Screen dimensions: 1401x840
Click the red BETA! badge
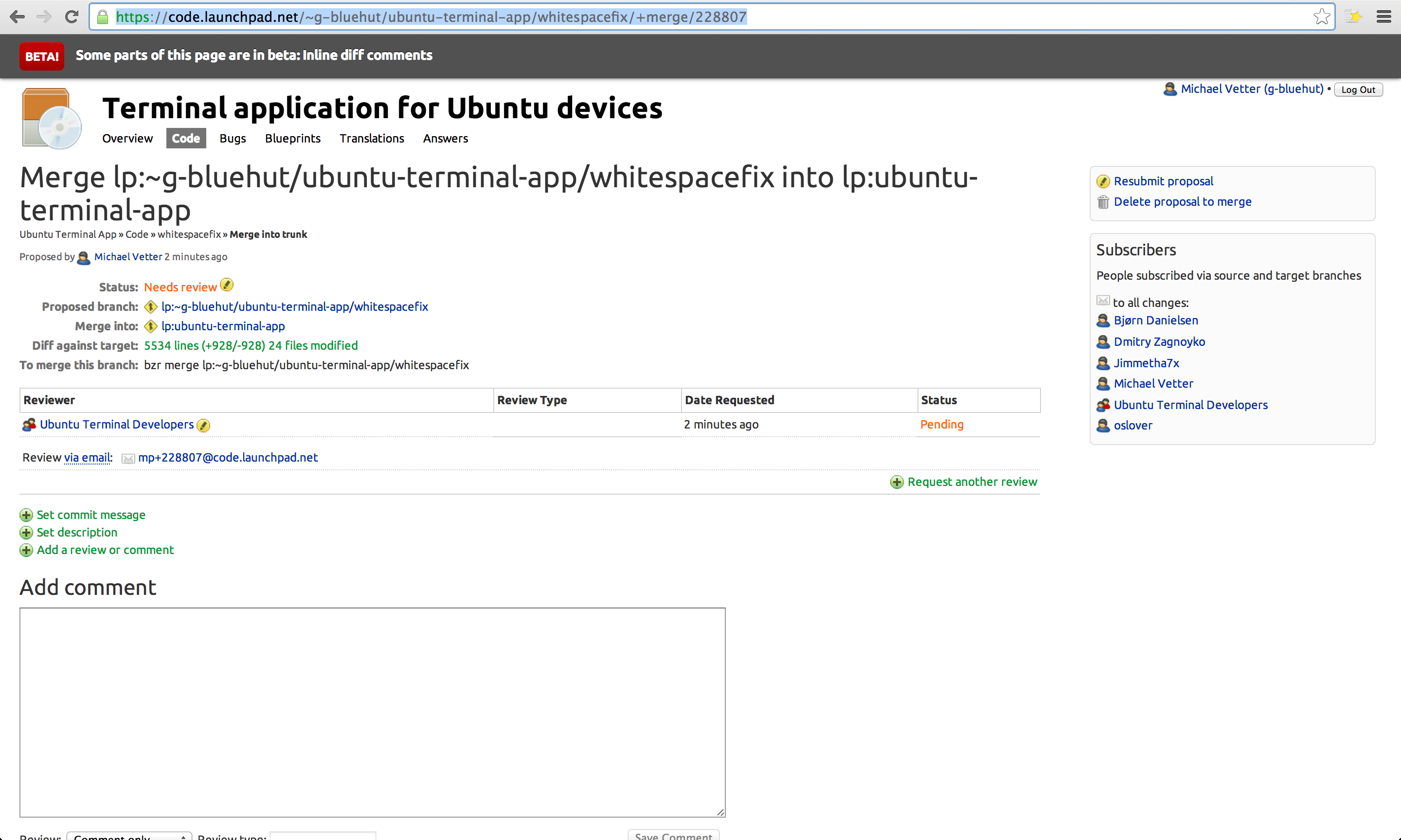42,56
